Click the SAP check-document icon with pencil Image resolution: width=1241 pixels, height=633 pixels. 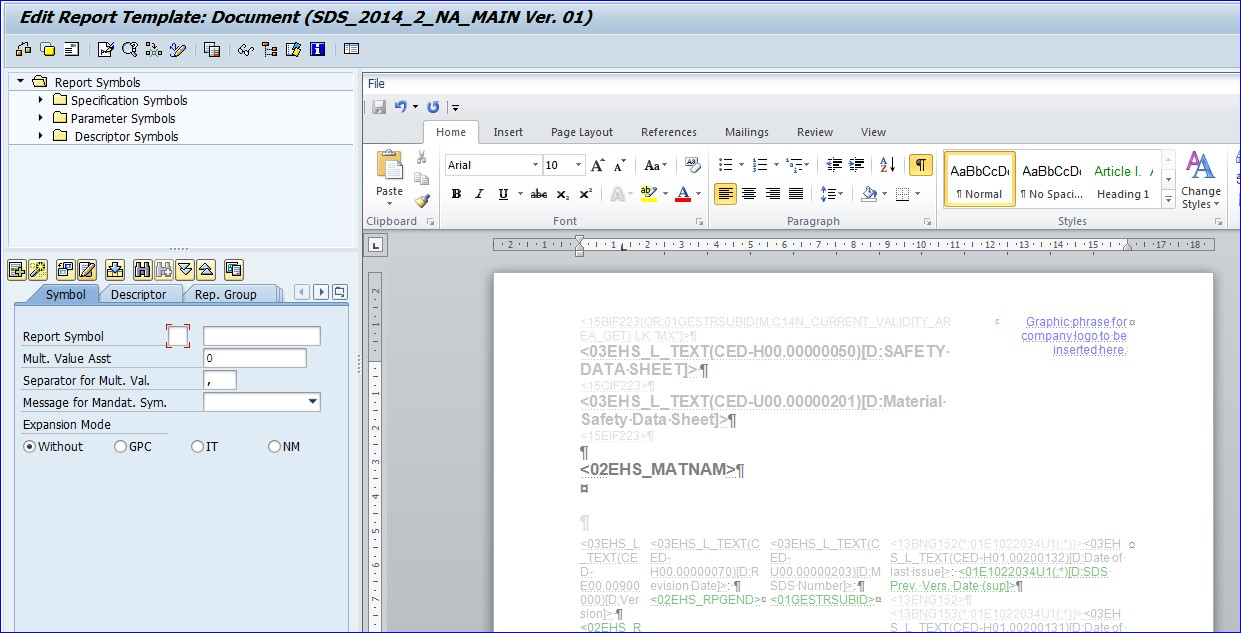pos(106,49)
